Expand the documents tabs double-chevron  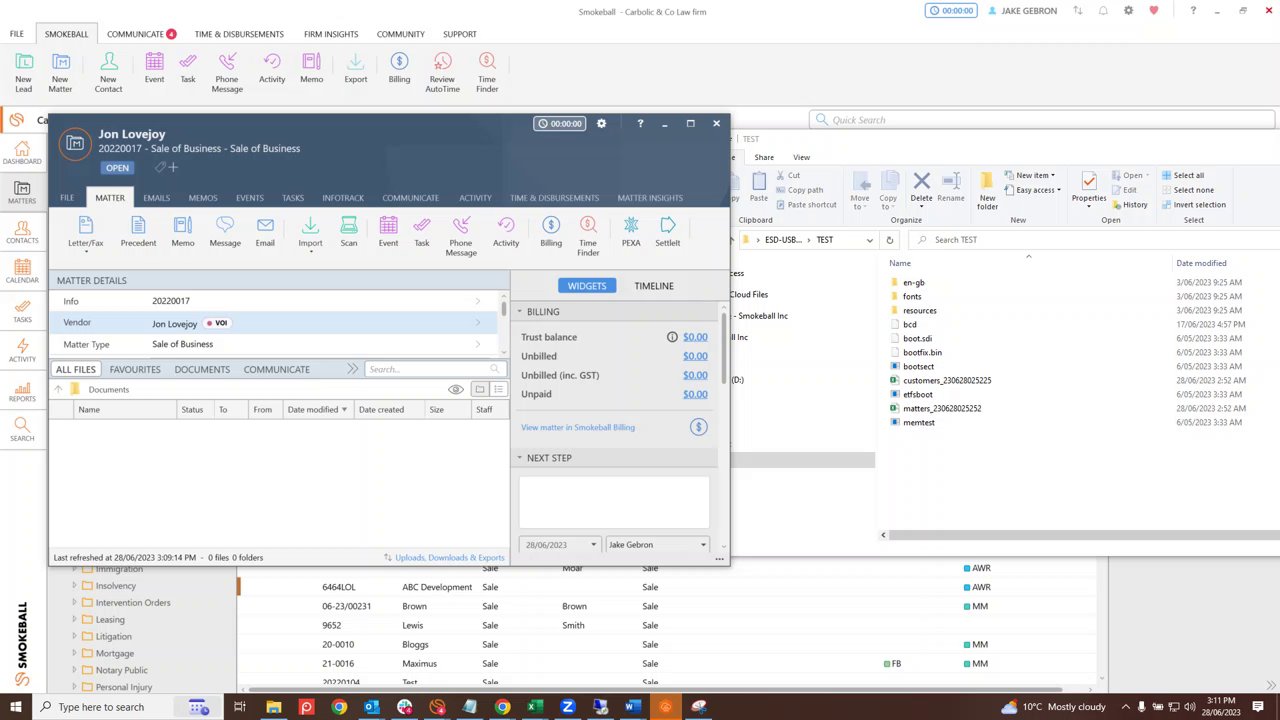tap(352, 369)
